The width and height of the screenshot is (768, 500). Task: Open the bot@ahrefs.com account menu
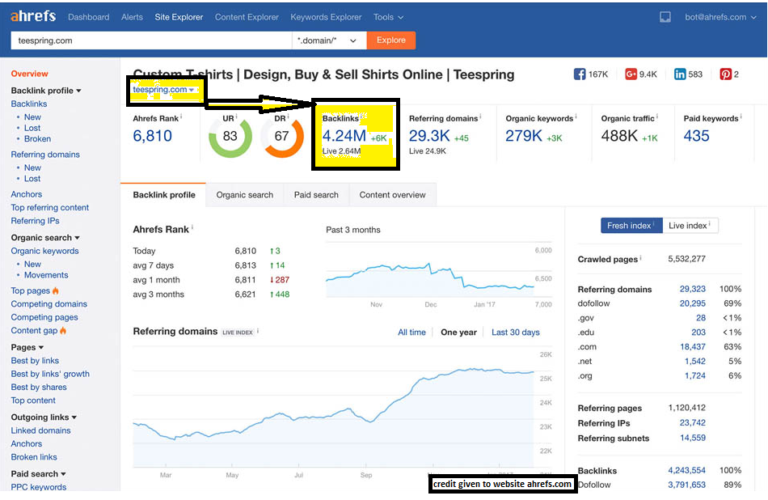[x=720, y=17]
